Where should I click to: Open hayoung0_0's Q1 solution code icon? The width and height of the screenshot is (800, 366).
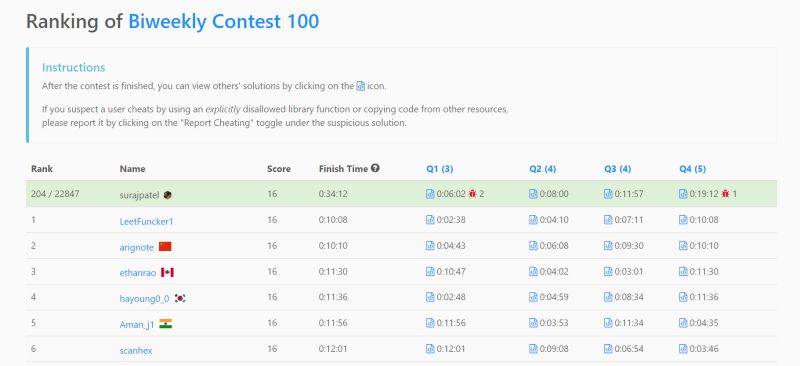tap(430, 298)
